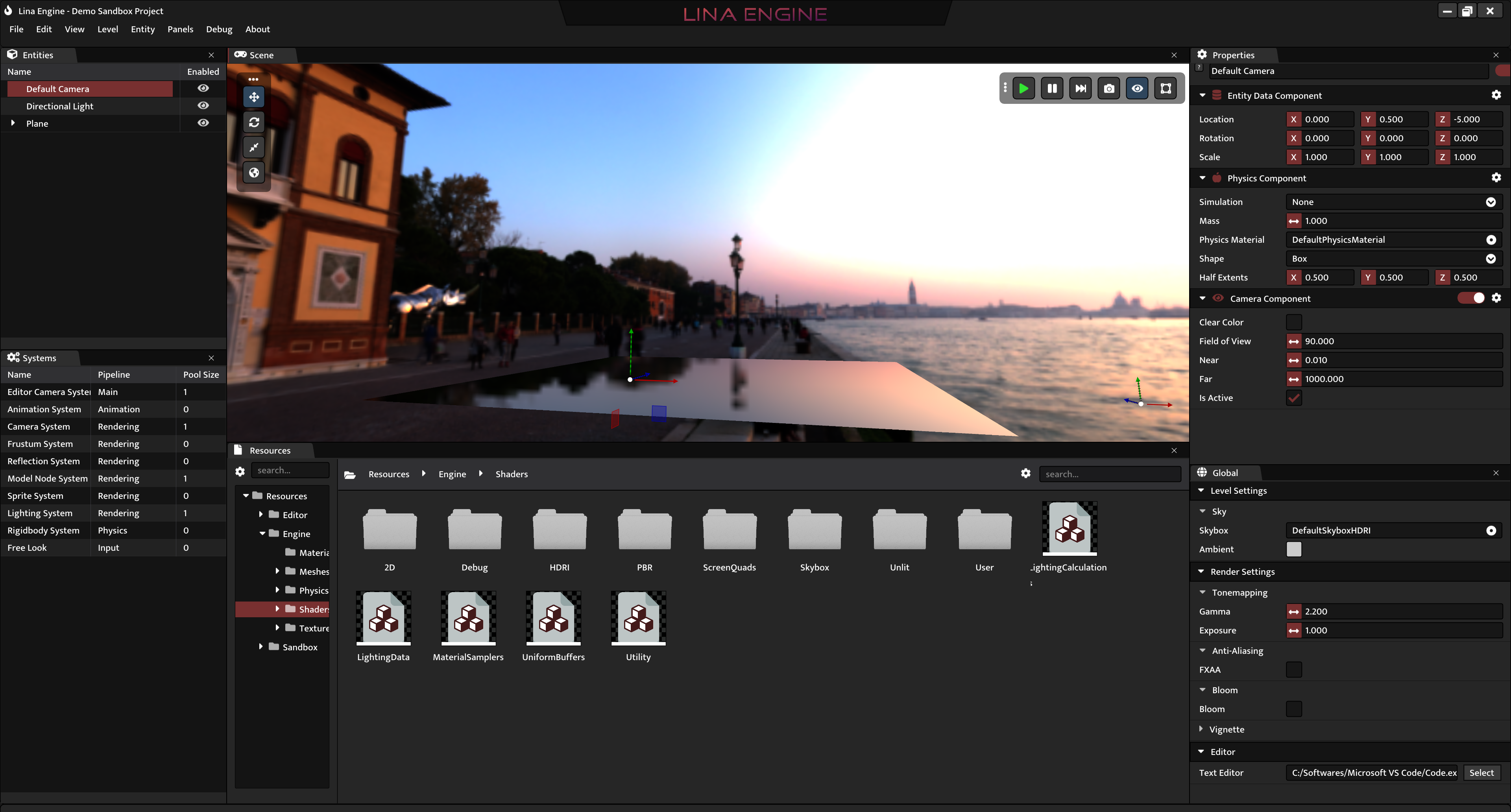
Task: Take a screenshot with camera icon
Action: pyautogui.click(x=1108, y=89)
